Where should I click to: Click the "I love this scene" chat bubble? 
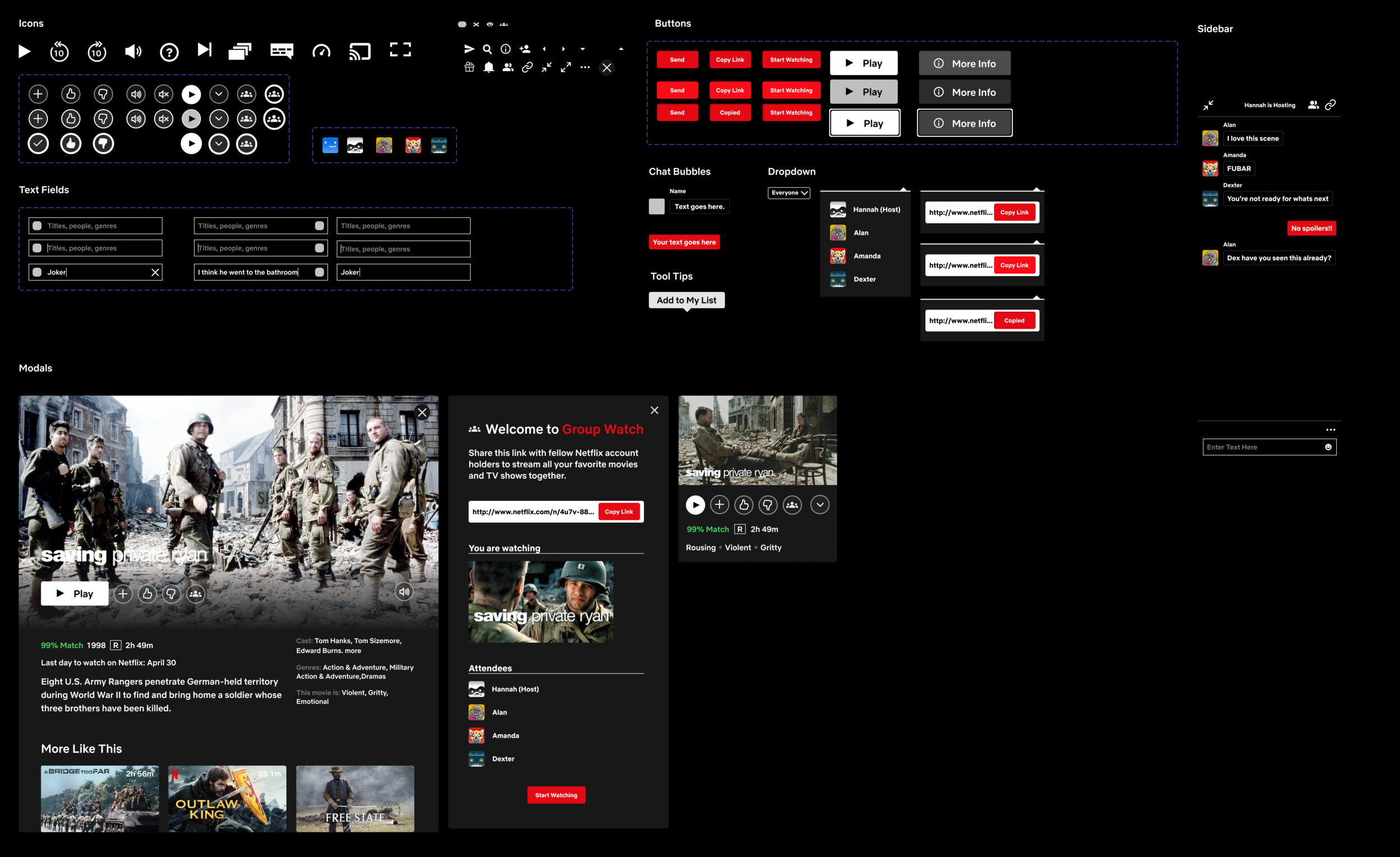point(1253,139)
